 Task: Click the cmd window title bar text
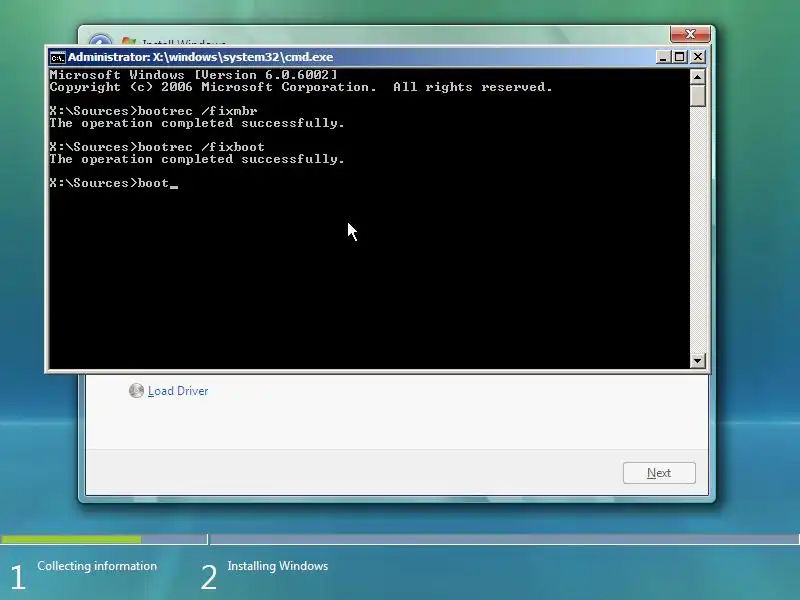coord(200,57)
